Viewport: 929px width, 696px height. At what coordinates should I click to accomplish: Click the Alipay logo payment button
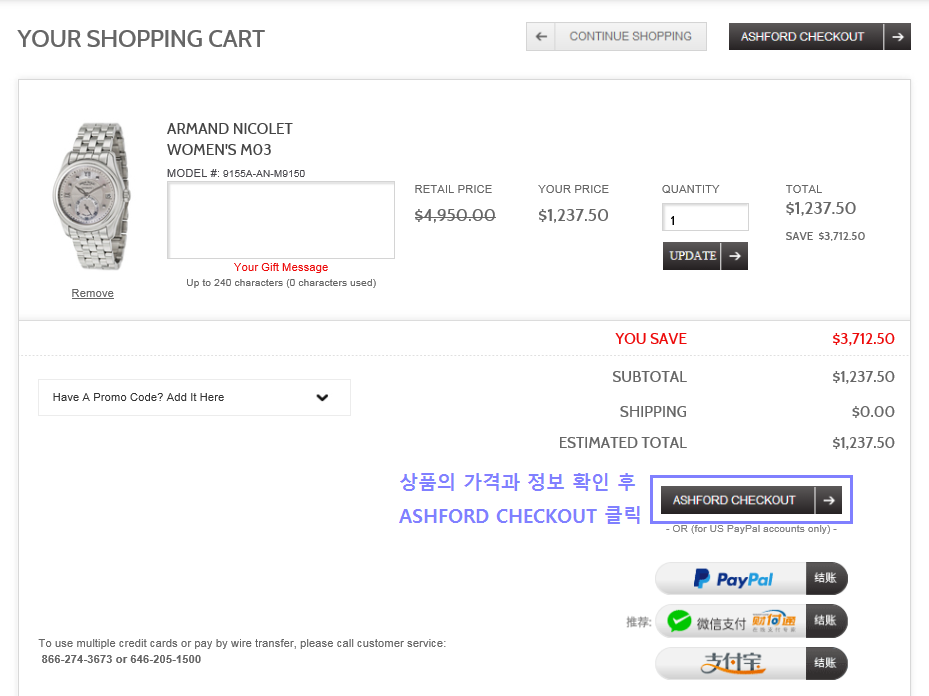click(731, 663)
